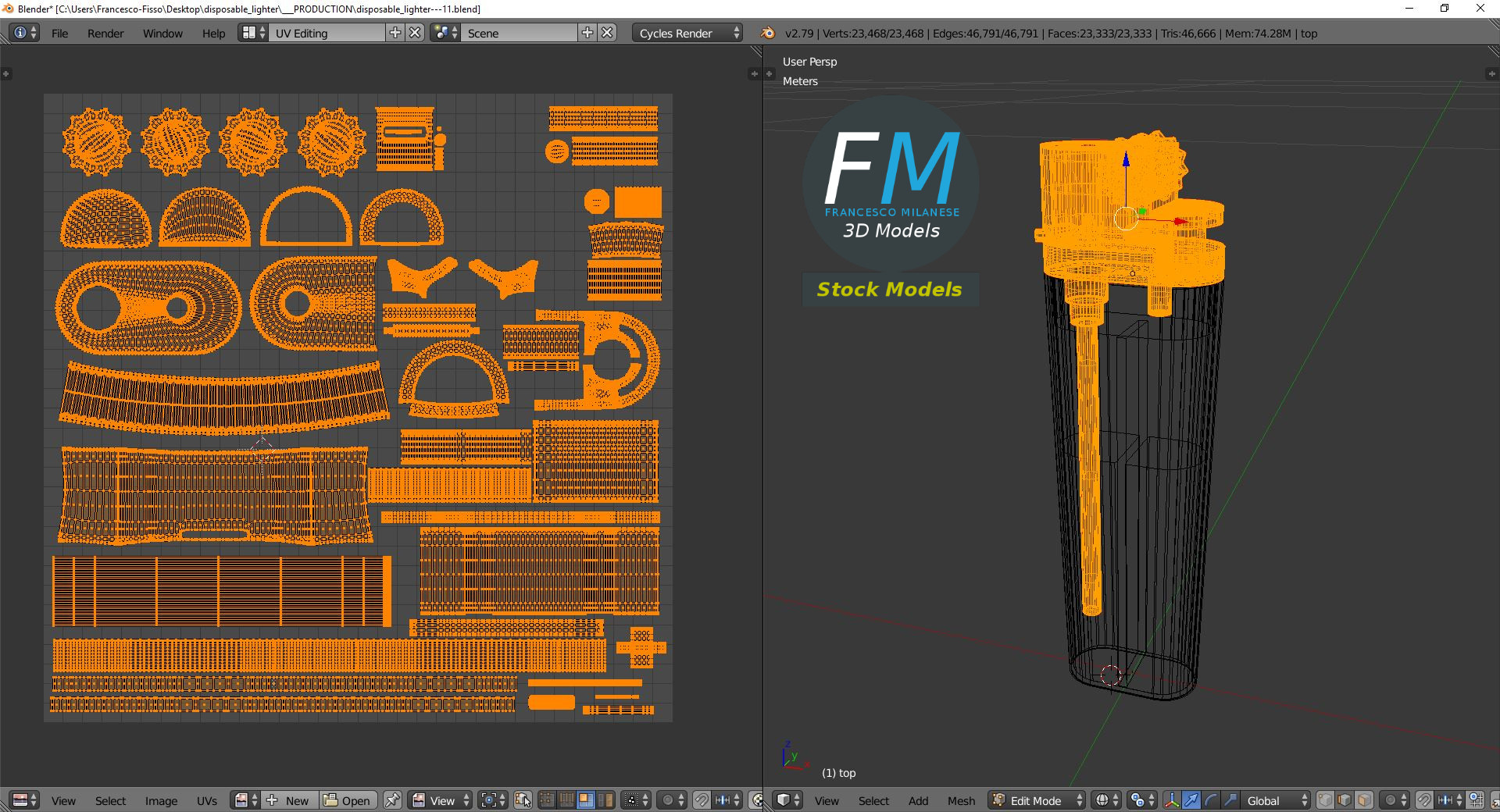Screen dimensions: 1500x812
Task: Open the Edit Mode dropdown
Action: 1037,800
